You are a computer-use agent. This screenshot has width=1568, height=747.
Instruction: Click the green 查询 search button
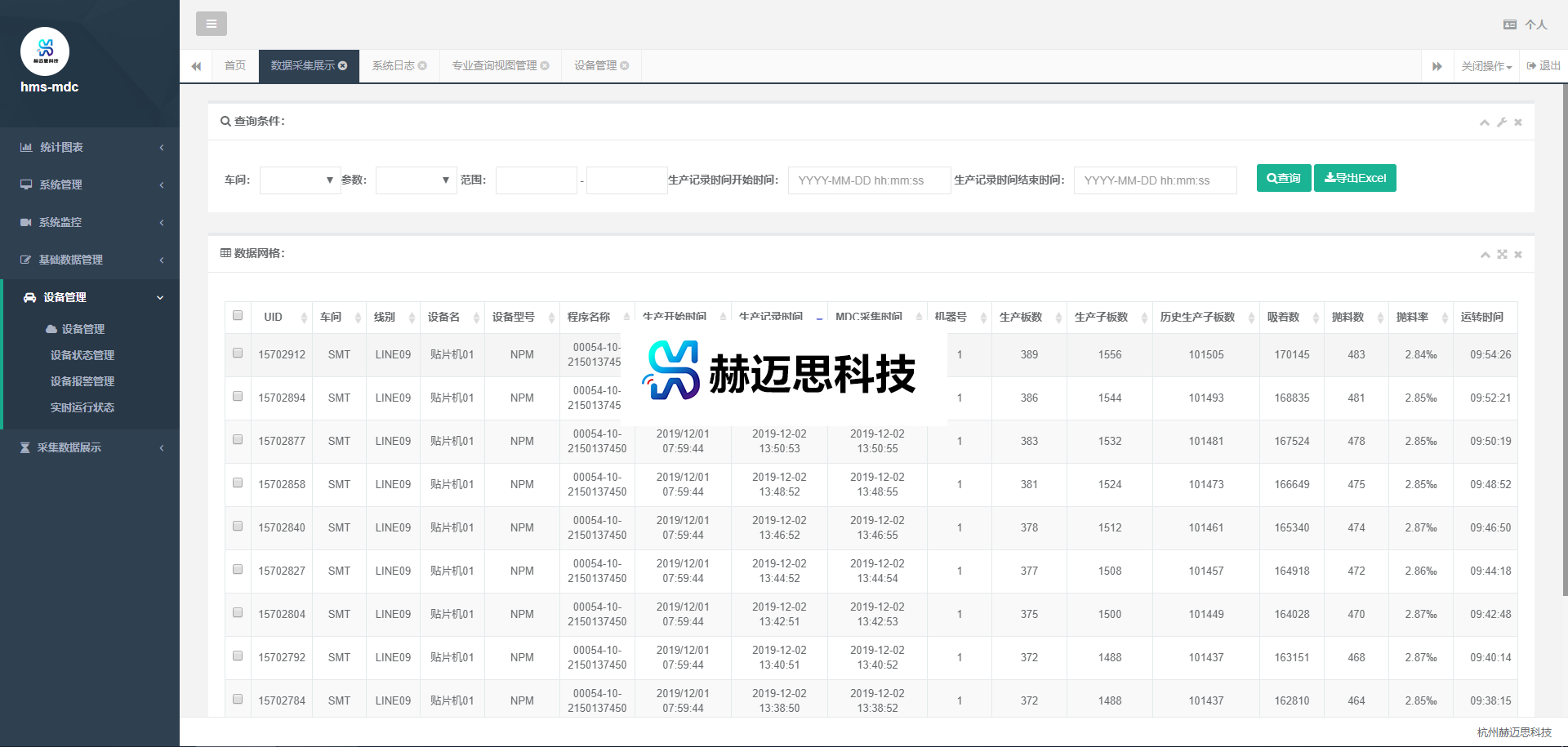point(1284,178)
